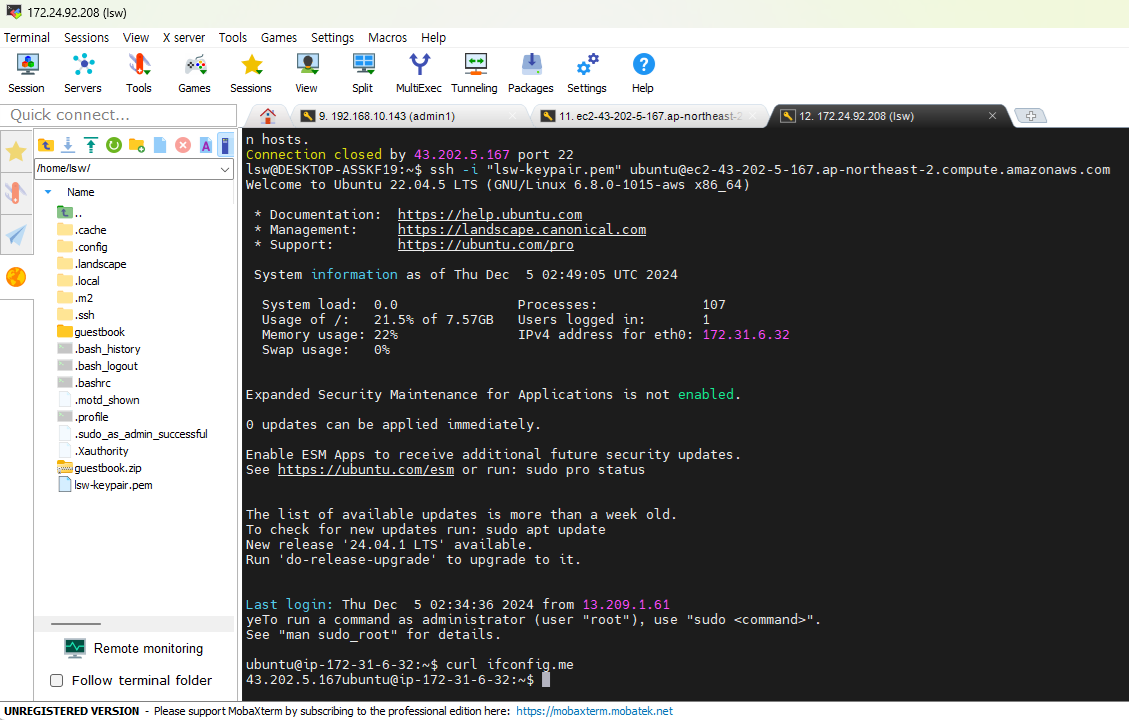Add a new tab with plus icon

pyautogui.click(x=1030, y=116)
